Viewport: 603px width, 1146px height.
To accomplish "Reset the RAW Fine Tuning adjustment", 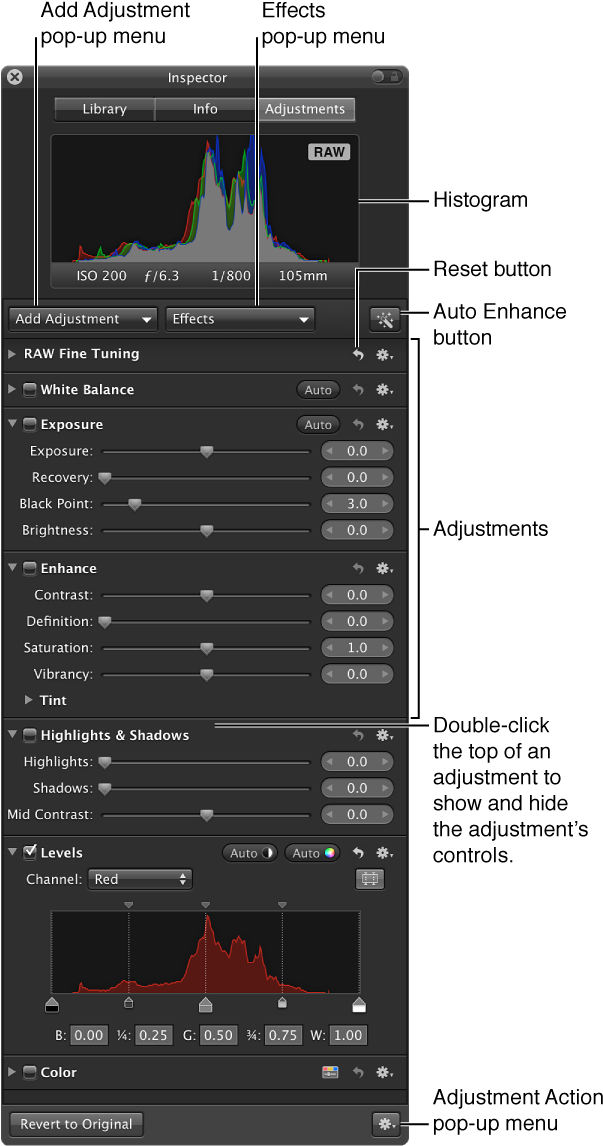I will point(358,354).
